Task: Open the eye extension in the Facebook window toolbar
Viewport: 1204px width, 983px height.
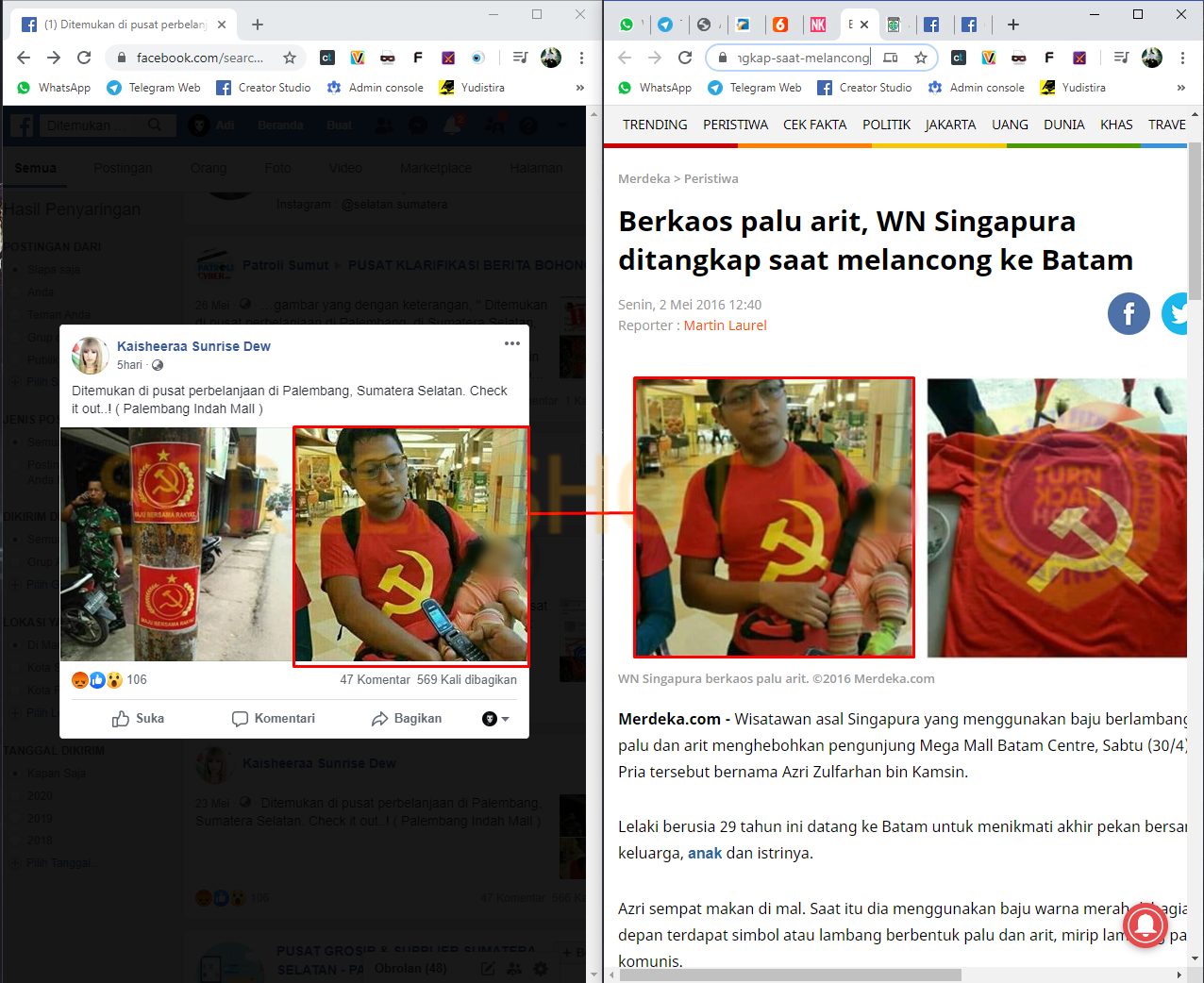Action: pyautogui.click(x=477, y=58)
